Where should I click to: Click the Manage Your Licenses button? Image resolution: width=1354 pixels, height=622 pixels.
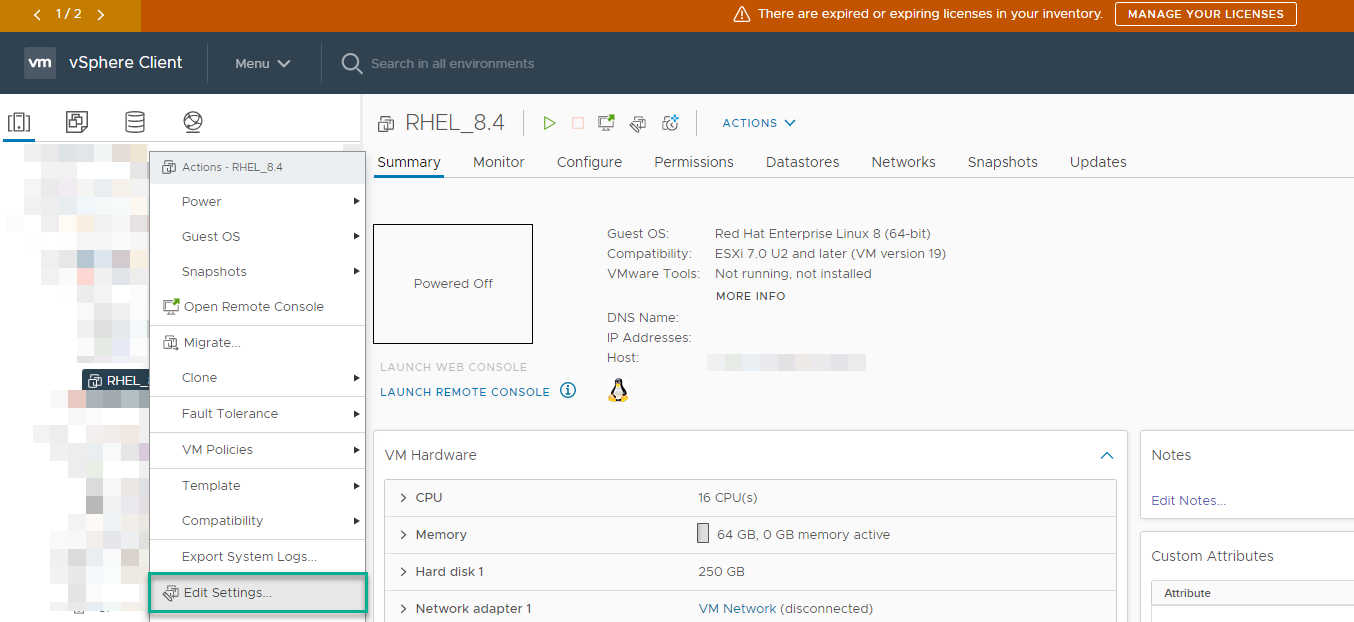tap(1206, 14)
